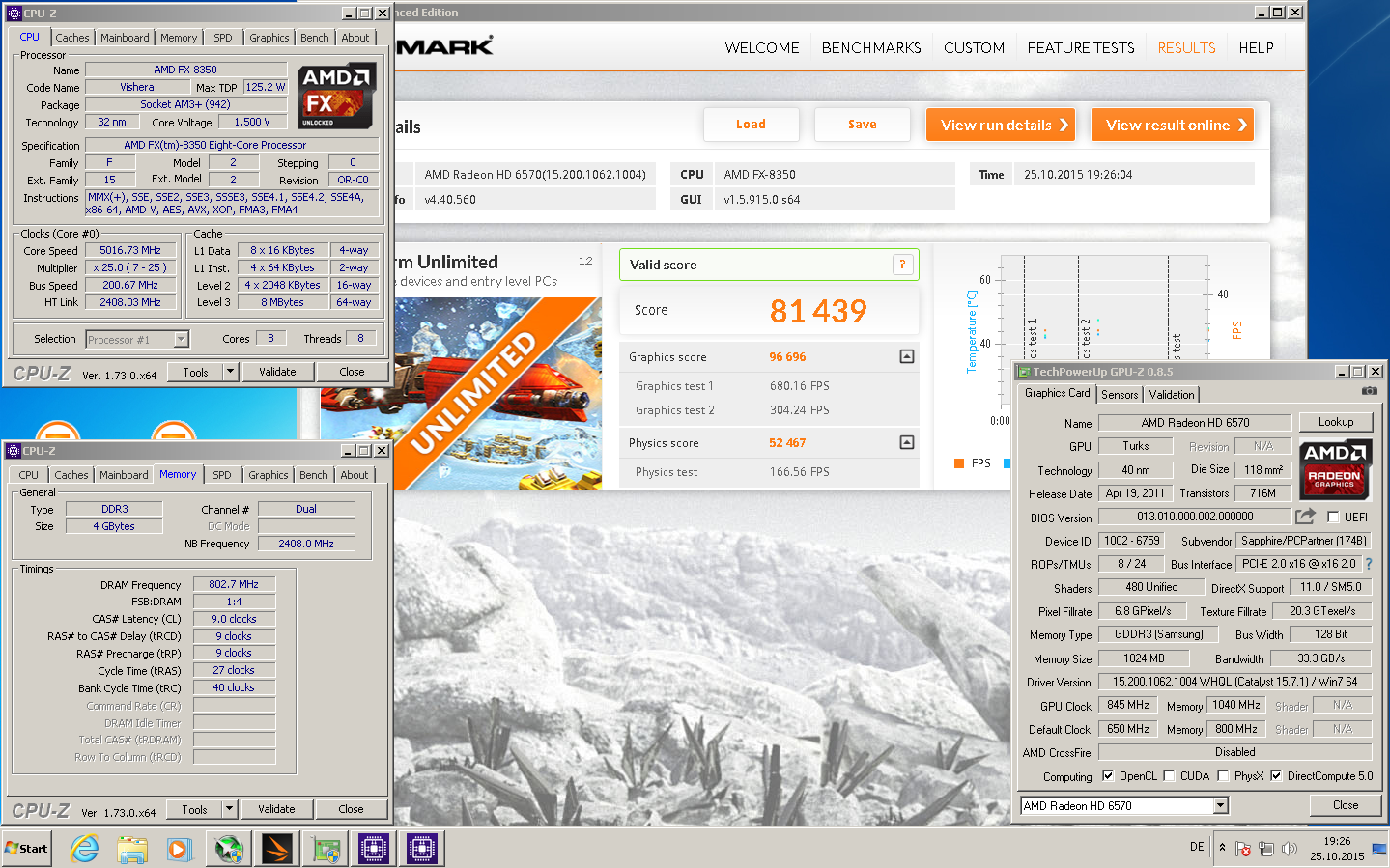Image resolution: width=1390 pixels, height=868 pixels.
Task: Toggle the DirectCompute 5.0 checkbox
Action: point(1276,775)
